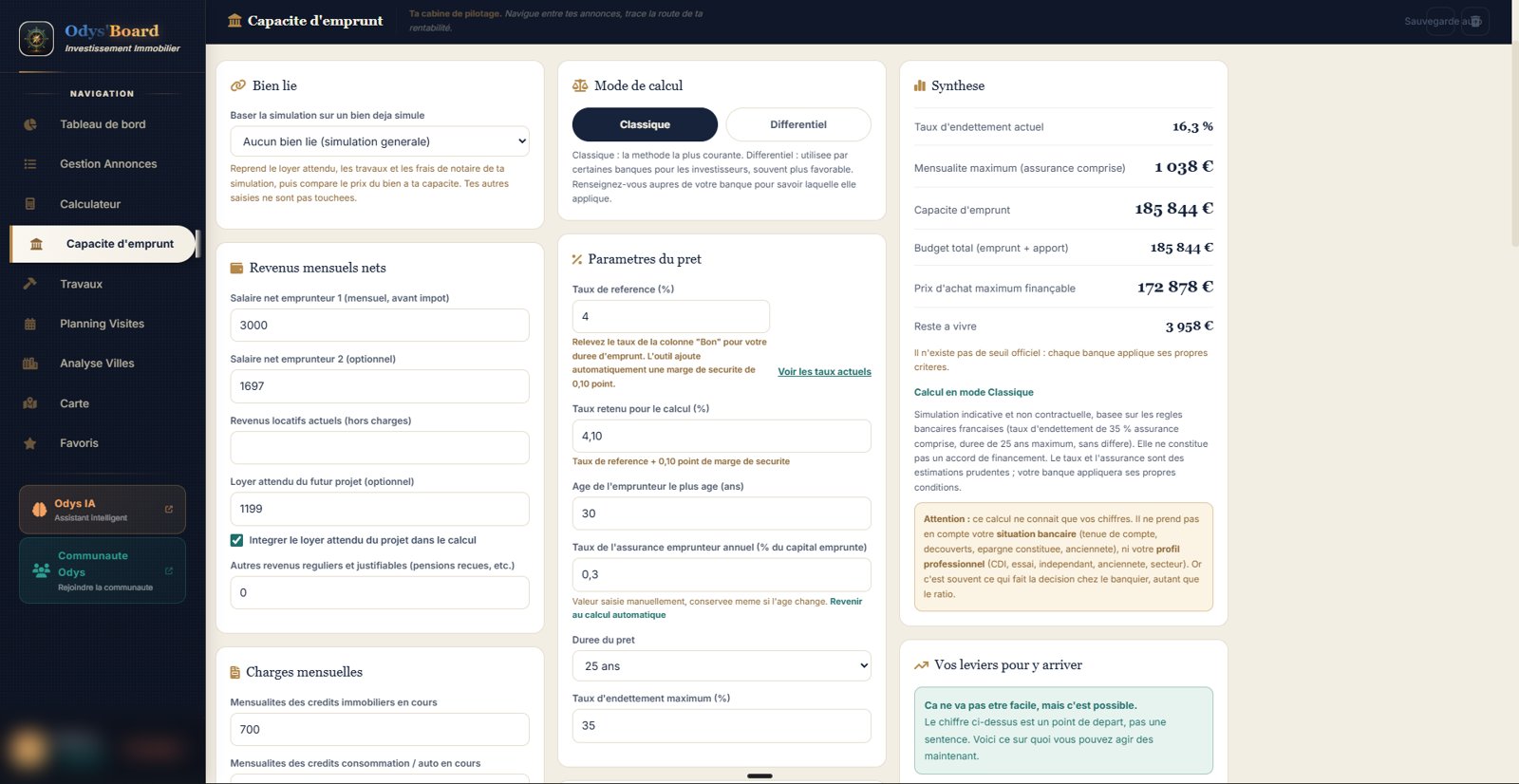Uncheck Integrer le loyer attendu du projet
This screenshot has width=1519, height=784.
236,540
